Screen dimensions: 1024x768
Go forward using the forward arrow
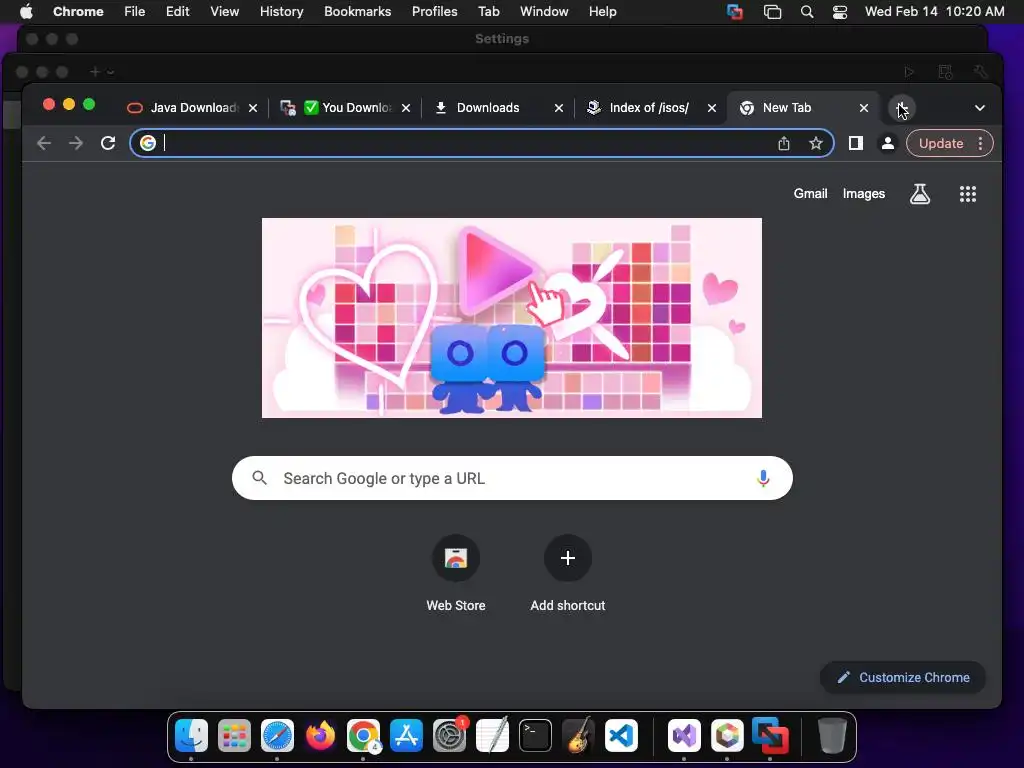tap(76, 143)
